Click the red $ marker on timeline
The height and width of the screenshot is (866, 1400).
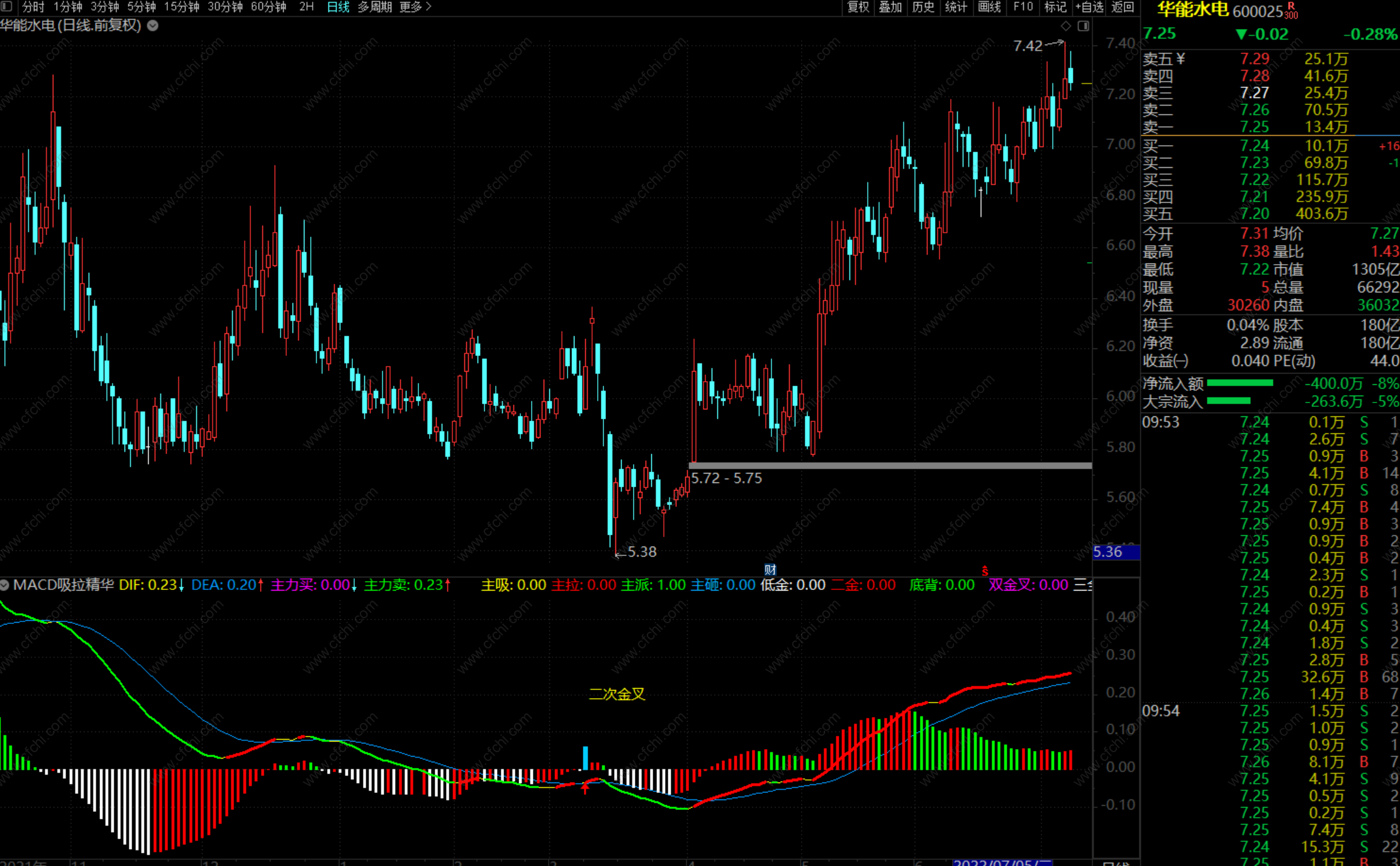985,570
